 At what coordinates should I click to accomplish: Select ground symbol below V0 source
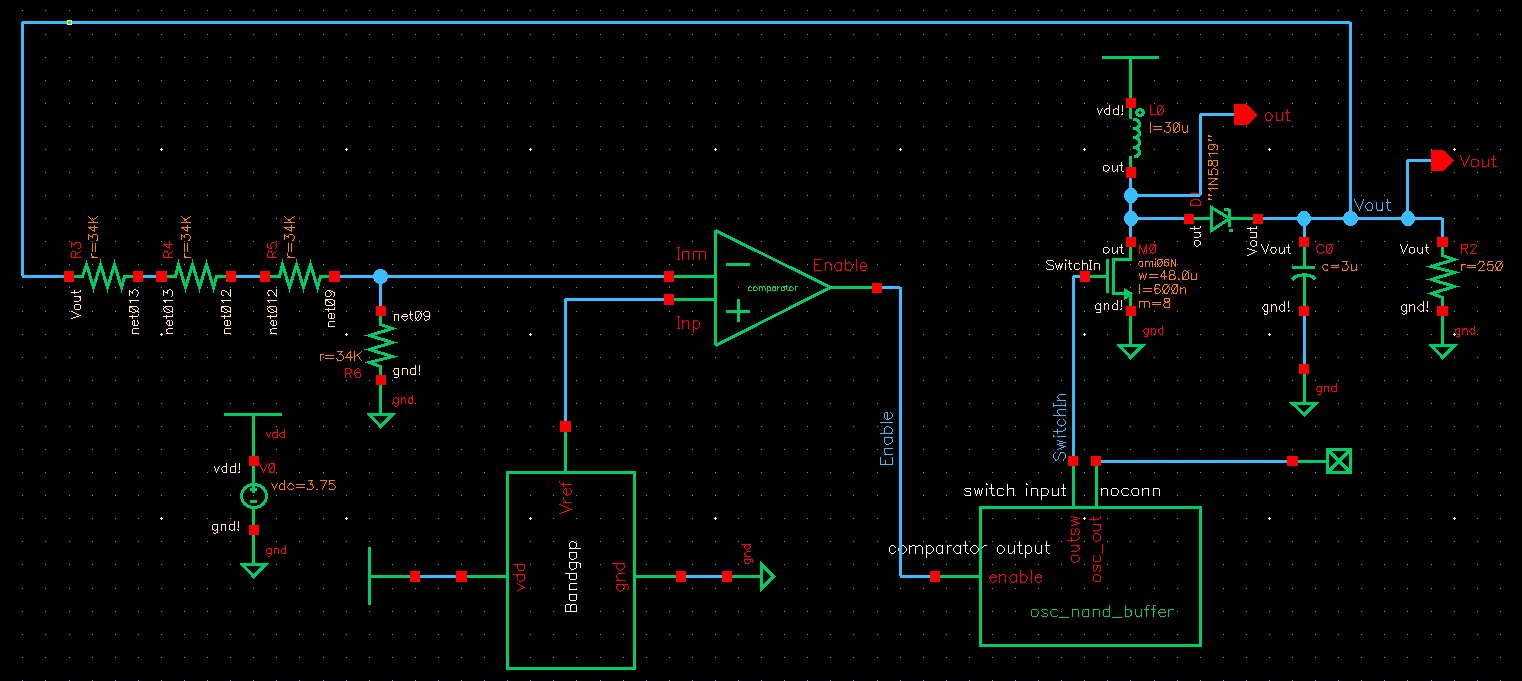[x=254, y=570]
